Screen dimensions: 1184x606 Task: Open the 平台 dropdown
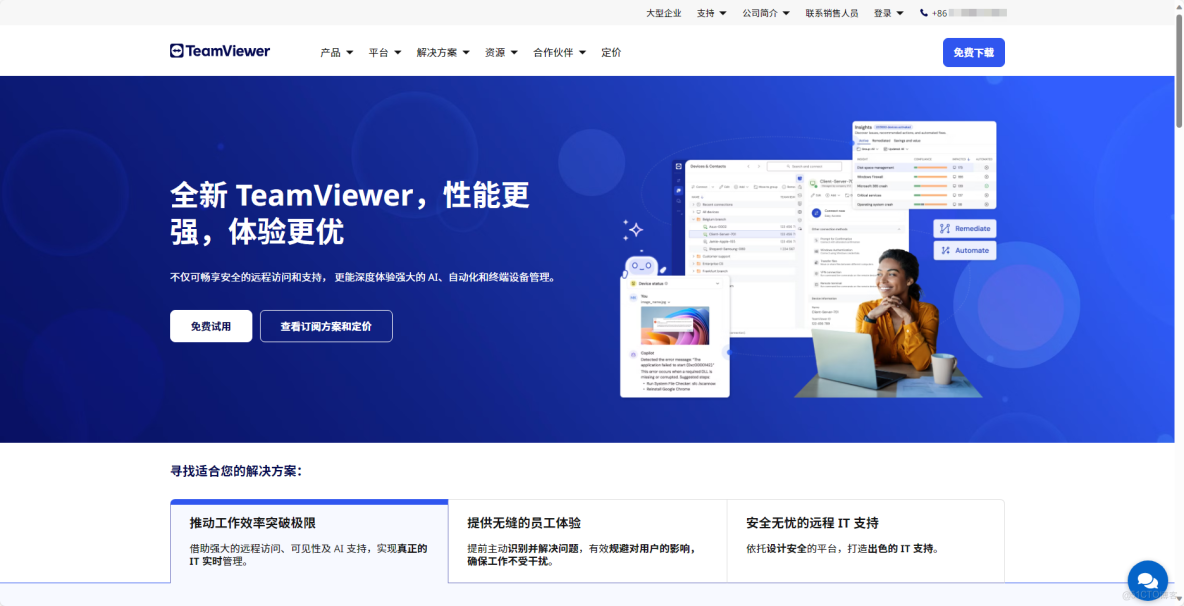383,51
